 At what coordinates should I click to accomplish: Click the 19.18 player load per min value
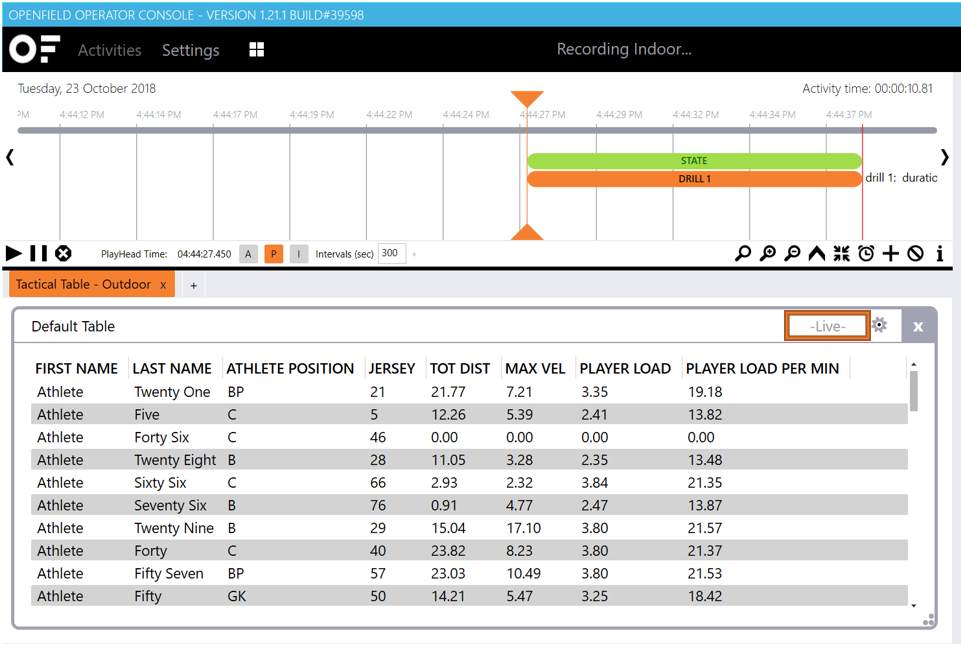pos(705,392)
